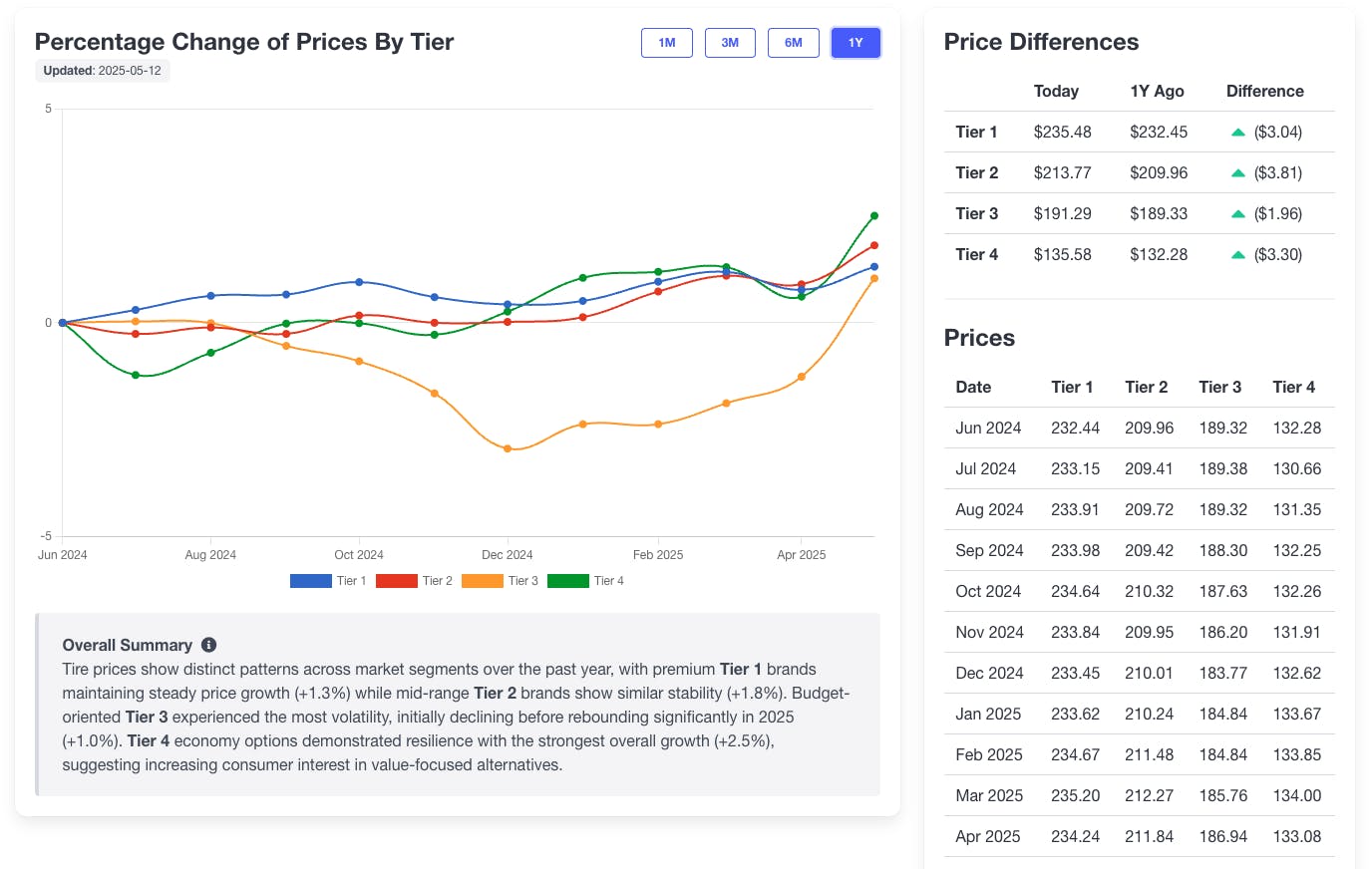Click the green up arrow for Tier 3

click(x=1238, y=213)
